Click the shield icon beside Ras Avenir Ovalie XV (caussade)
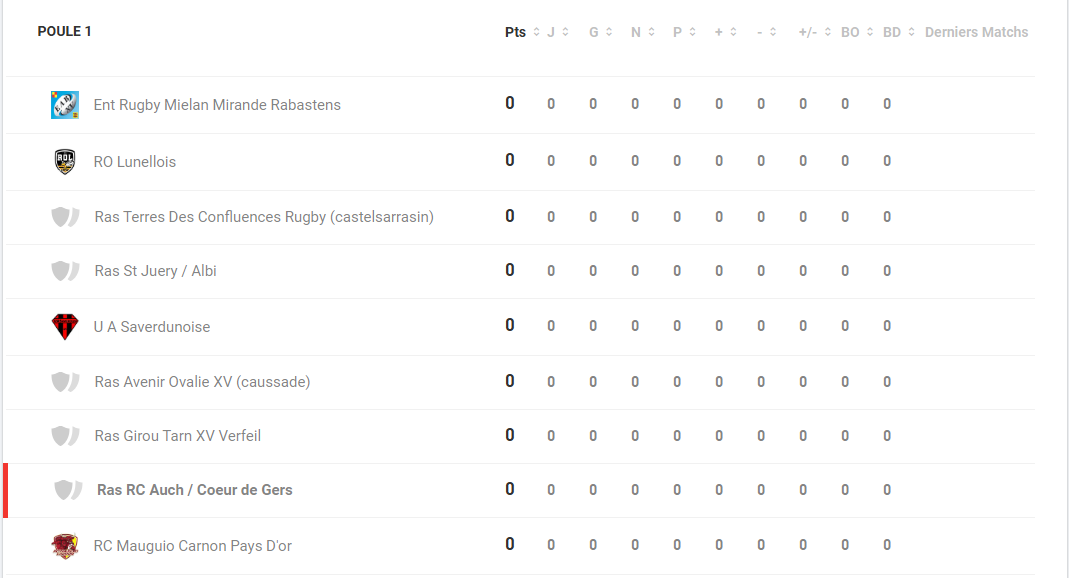 [x=65, y=382]
